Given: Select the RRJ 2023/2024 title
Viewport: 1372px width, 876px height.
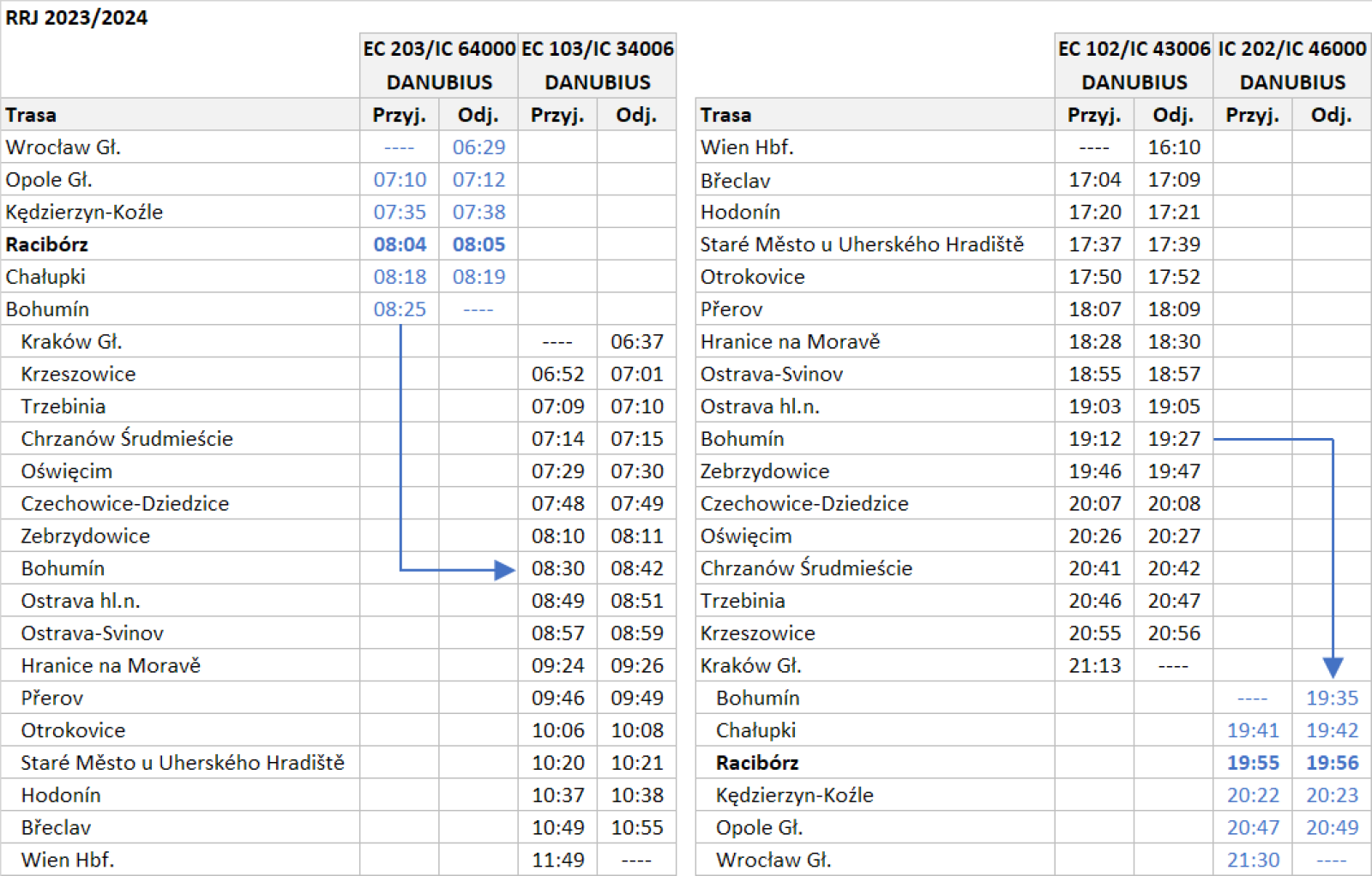Looking at the screenshot, I should 76,18.
